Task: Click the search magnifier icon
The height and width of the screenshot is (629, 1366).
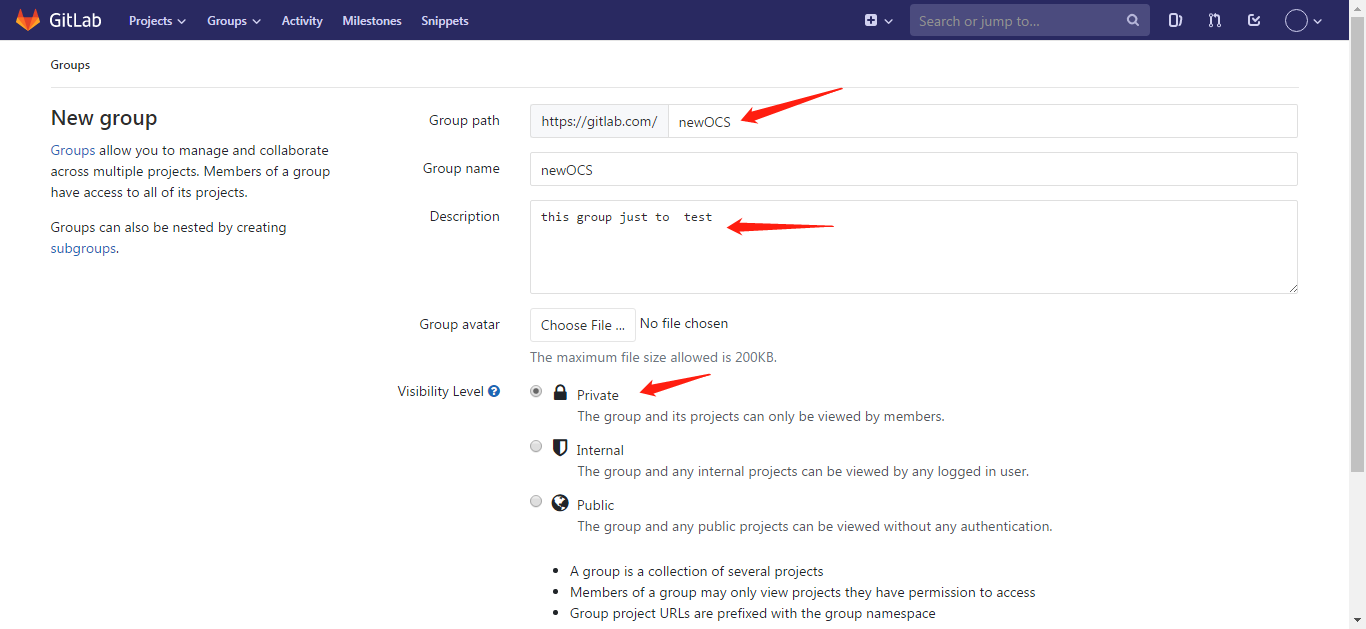Action: click(x=1132, y=20)
